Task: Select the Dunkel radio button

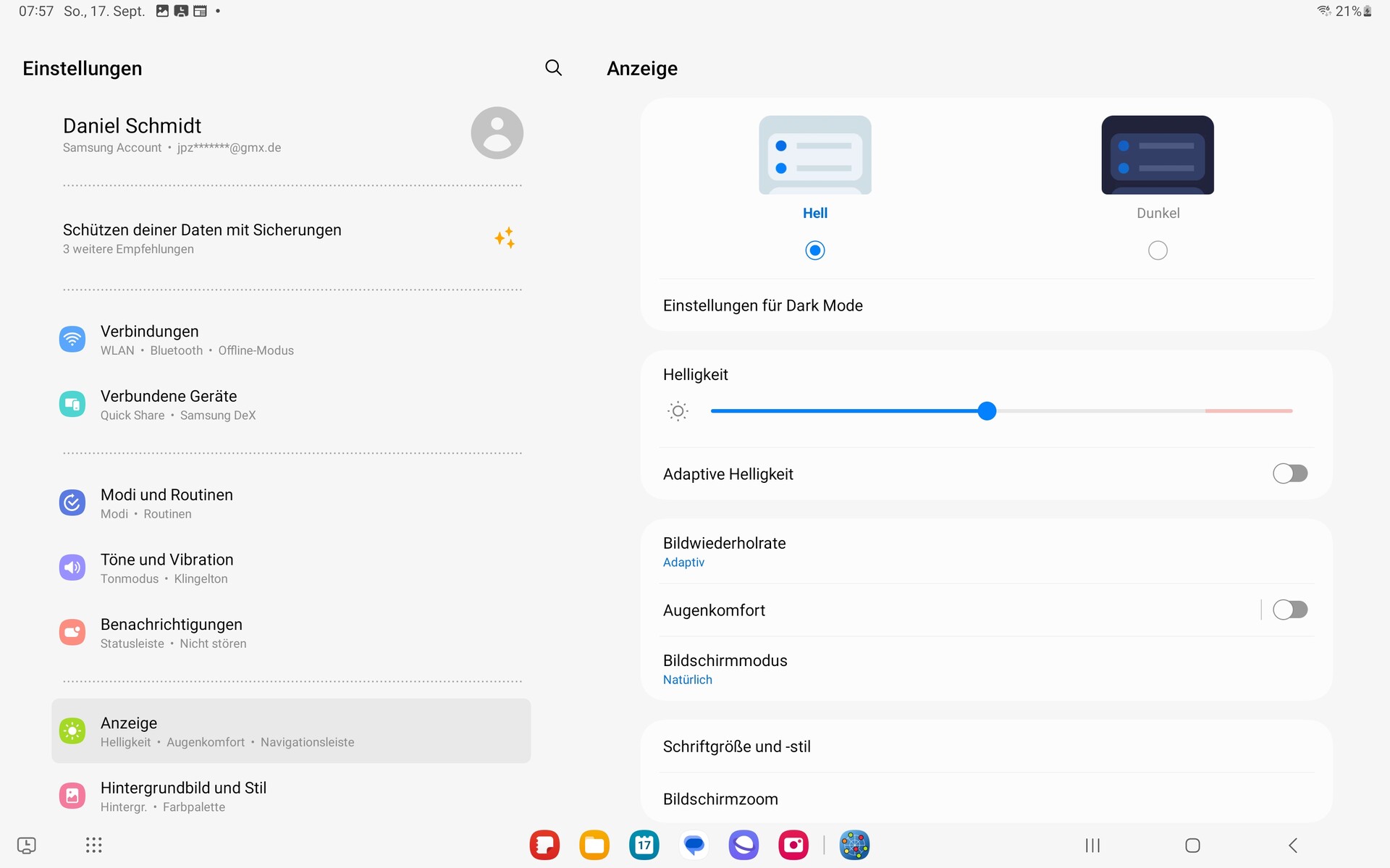Action: pyautogui.click(x=1158, y=250)
